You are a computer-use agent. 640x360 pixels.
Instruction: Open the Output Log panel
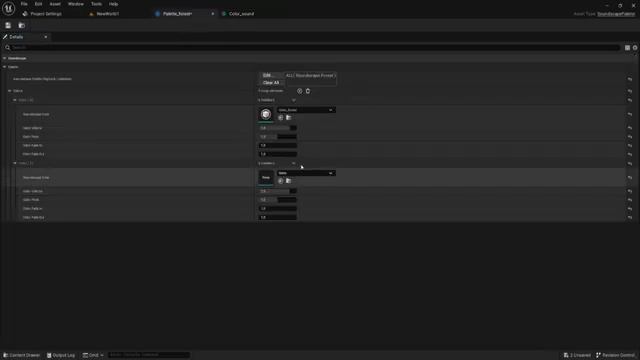61,355
